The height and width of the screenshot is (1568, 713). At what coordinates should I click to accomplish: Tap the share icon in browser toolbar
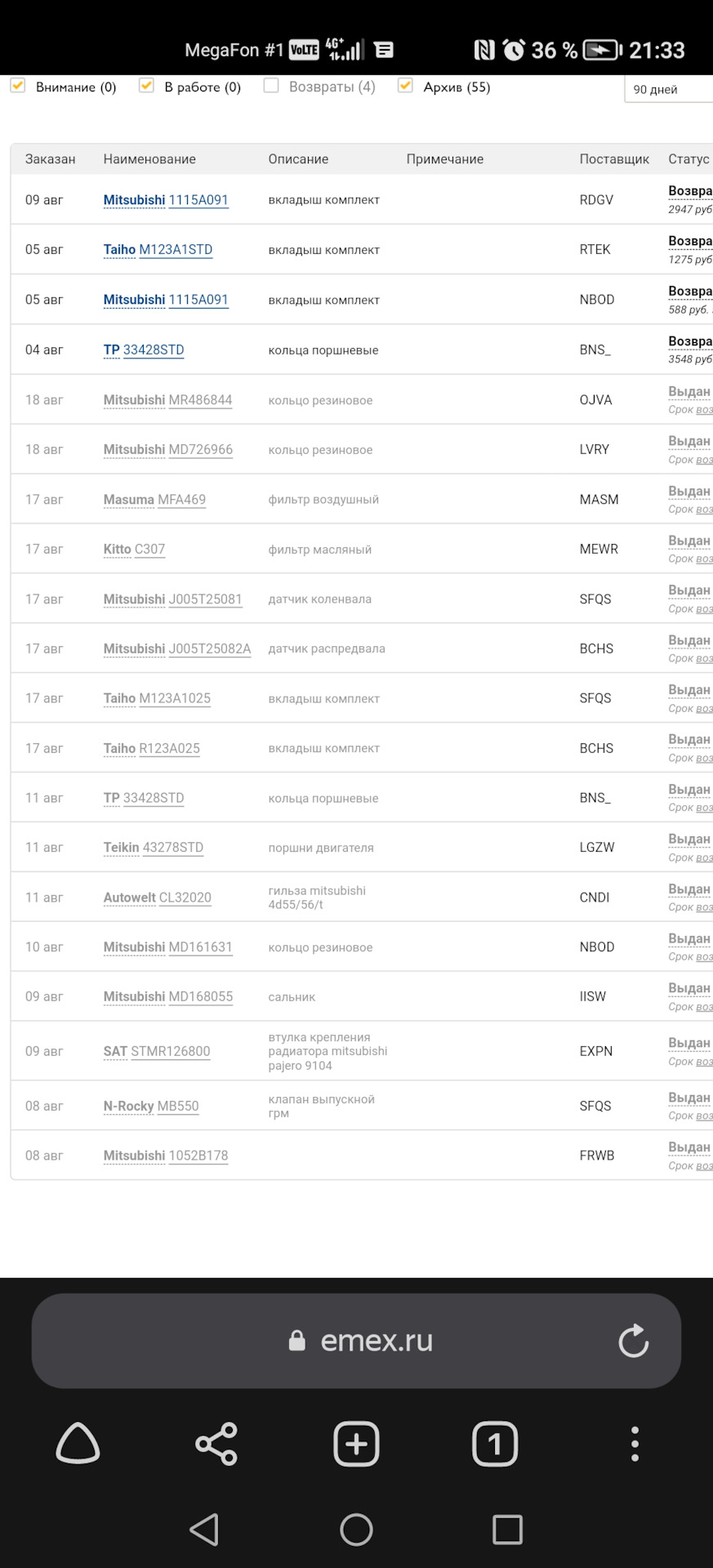216,1444
